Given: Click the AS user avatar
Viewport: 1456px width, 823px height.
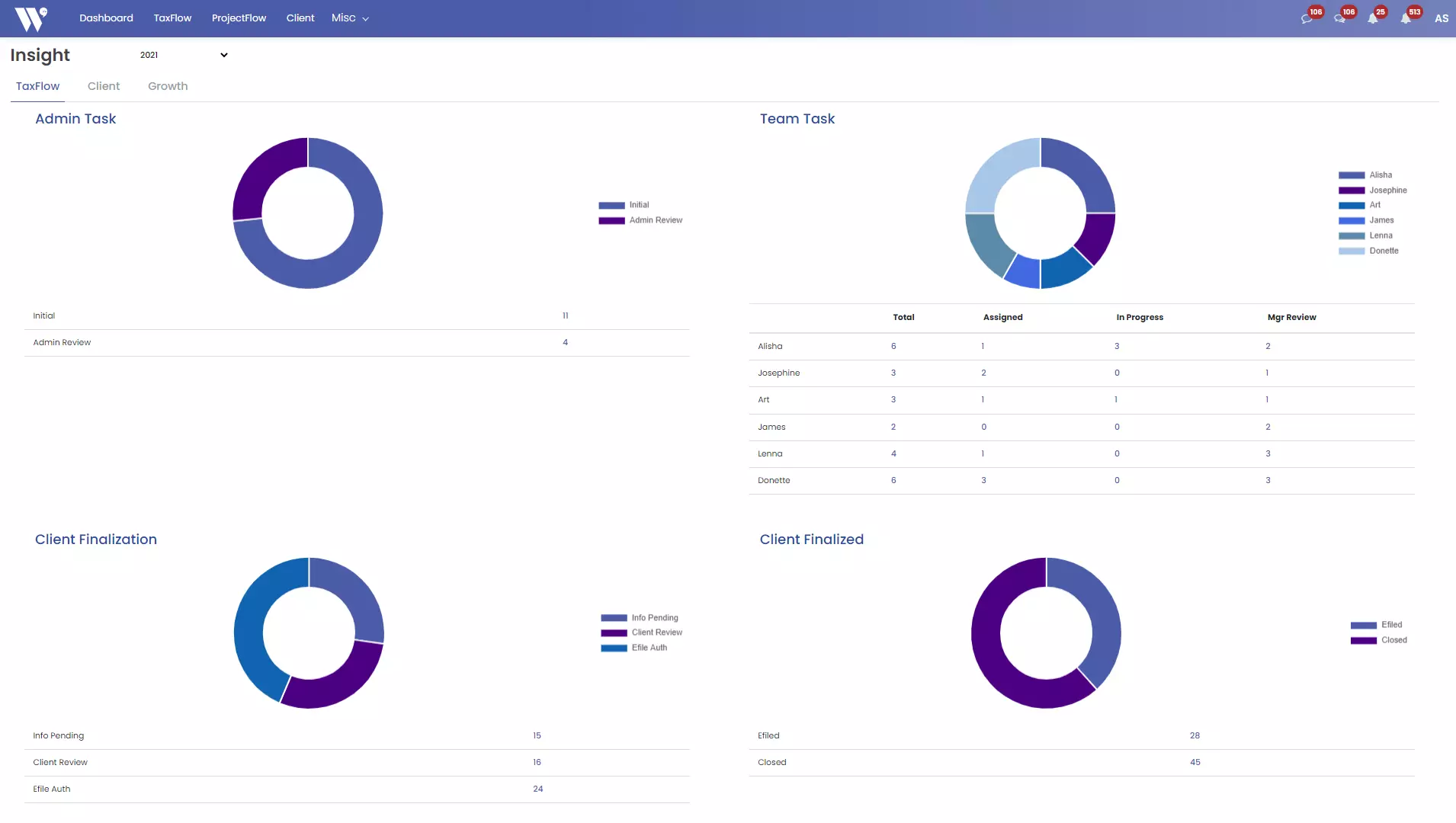Looking at the screenshot, I should coord(1440,18).
